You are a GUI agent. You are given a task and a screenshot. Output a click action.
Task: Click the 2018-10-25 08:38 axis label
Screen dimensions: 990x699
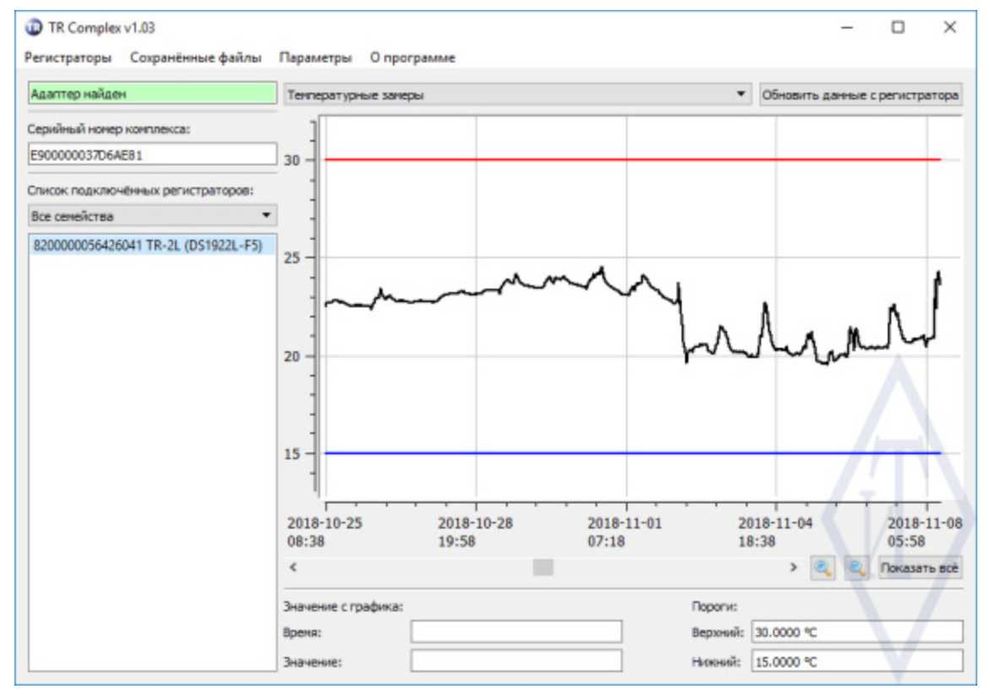(325, 532)
